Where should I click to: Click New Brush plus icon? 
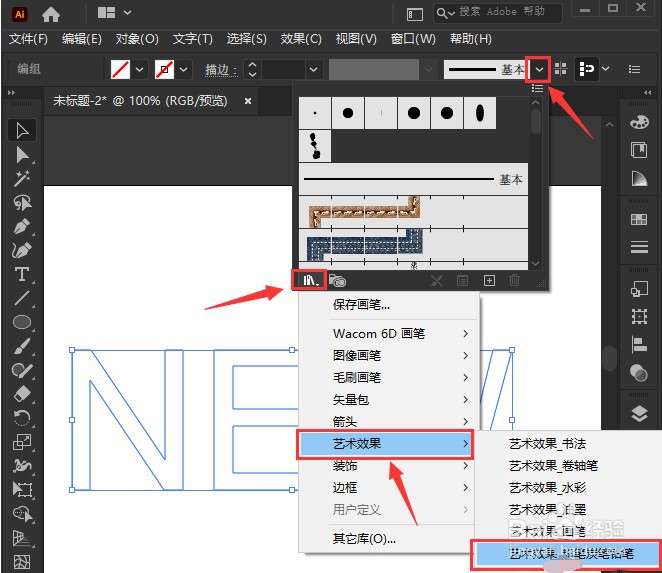(x=489, y=280)
